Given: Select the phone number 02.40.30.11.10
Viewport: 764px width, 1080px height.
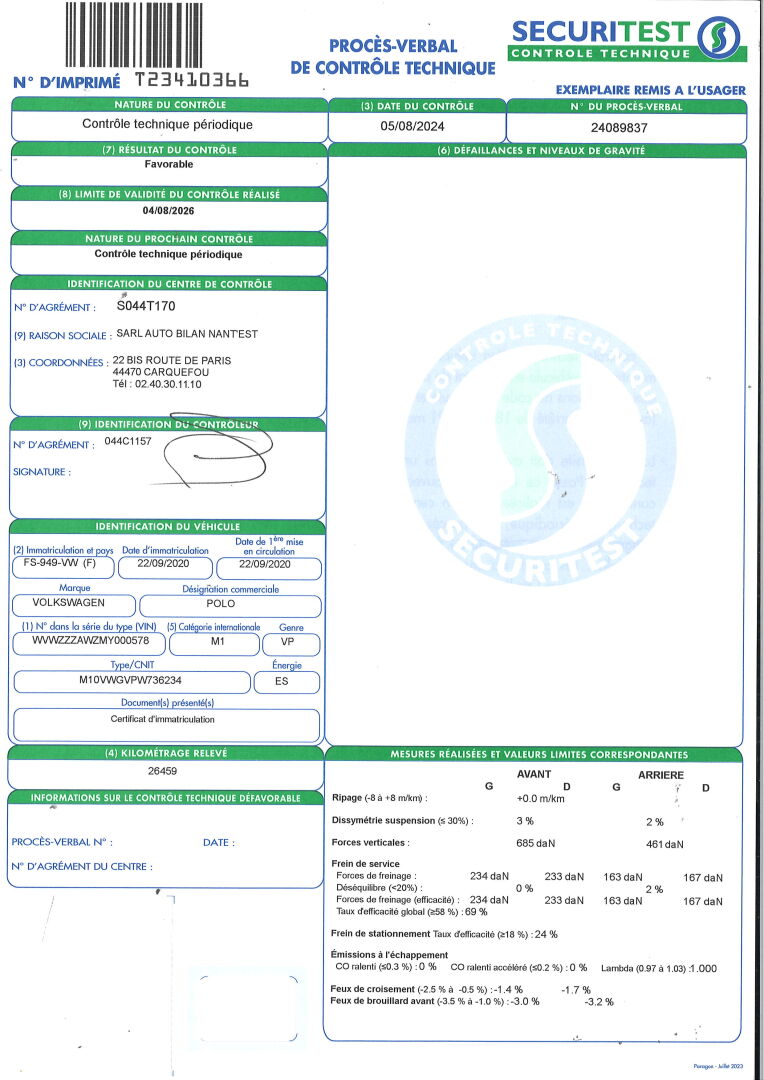Looking at the screenshot, I should pos(168,384).
